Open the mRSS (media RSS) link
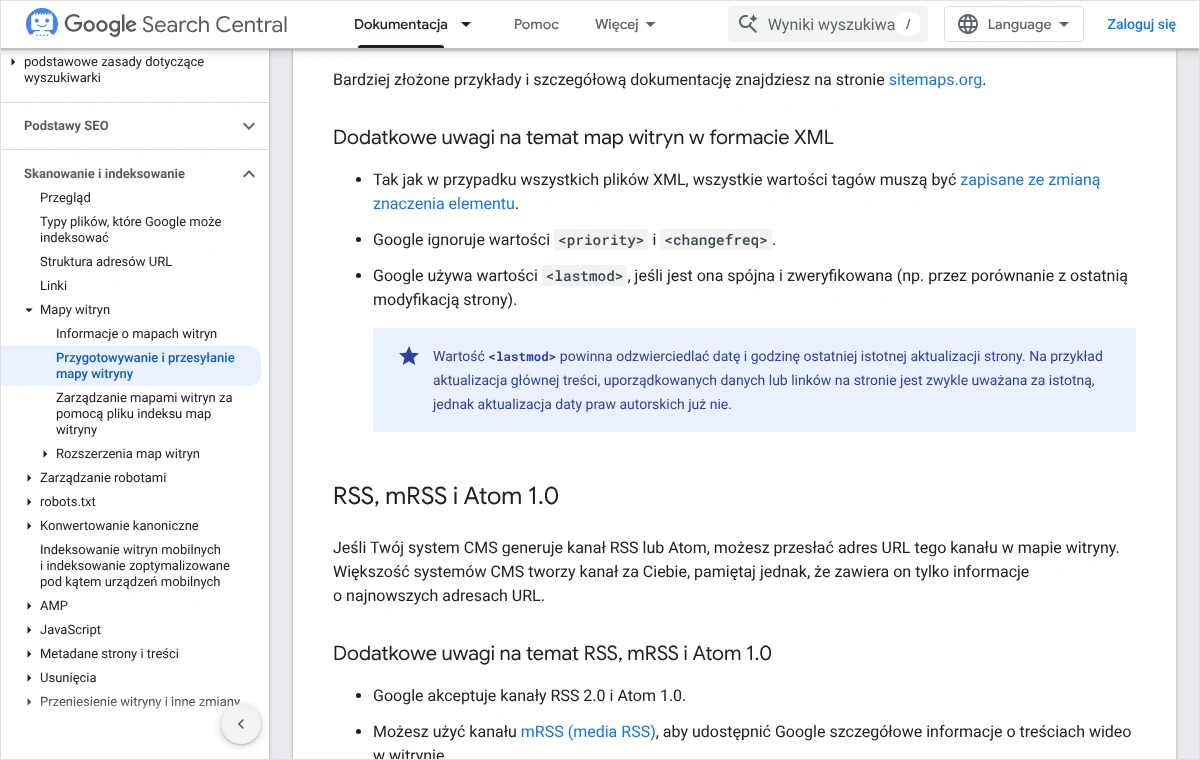 pyautogui.click(x=587, y=732)
